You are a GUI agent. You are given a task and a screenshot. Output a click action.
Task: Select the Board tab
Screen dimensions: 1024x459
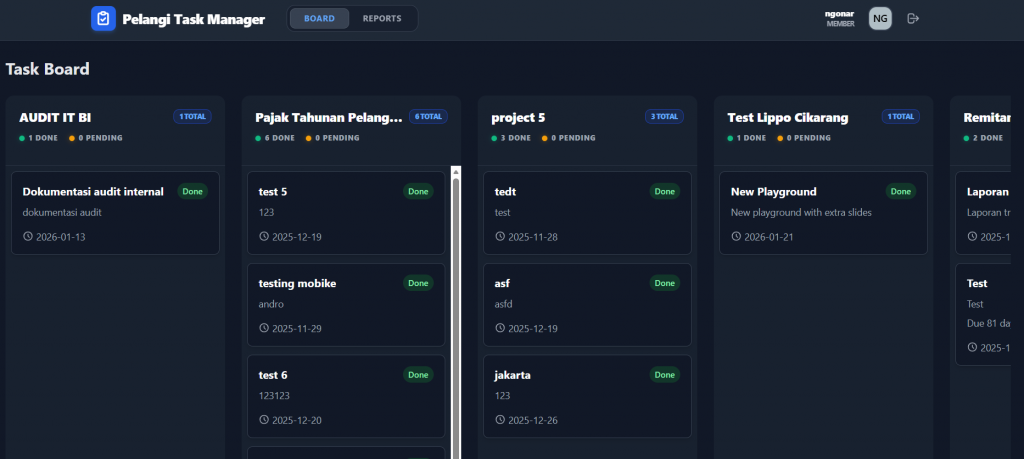click(320, 18)
